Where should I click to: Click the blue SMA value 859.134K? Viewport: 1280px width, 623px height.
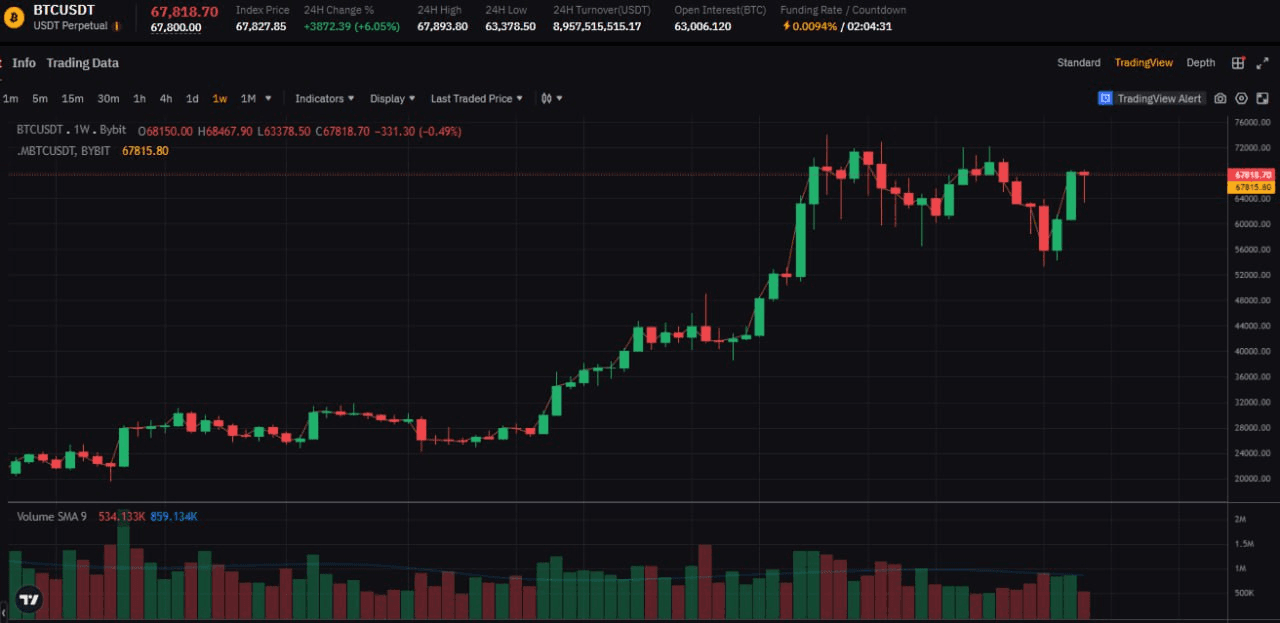point(174,517)
